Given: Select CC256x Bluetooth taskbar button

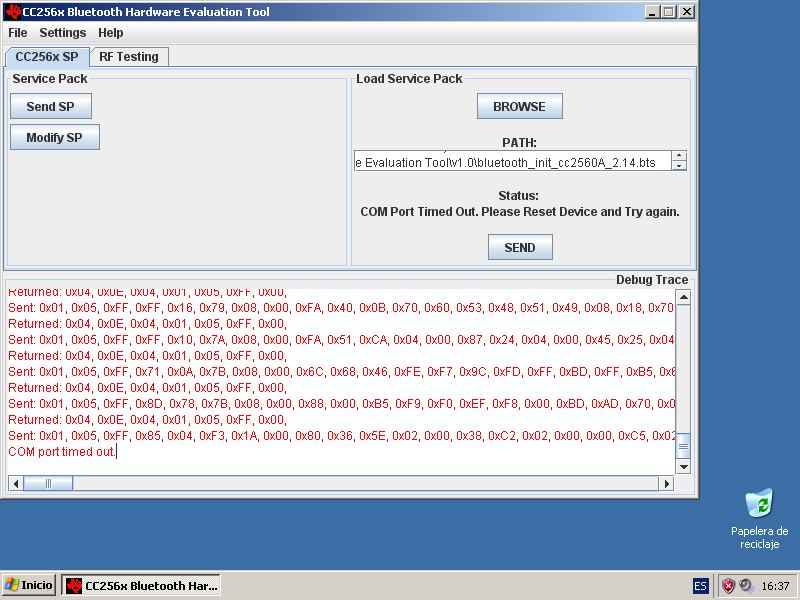Looking at the screenshot, I should (x=141, y=585).
